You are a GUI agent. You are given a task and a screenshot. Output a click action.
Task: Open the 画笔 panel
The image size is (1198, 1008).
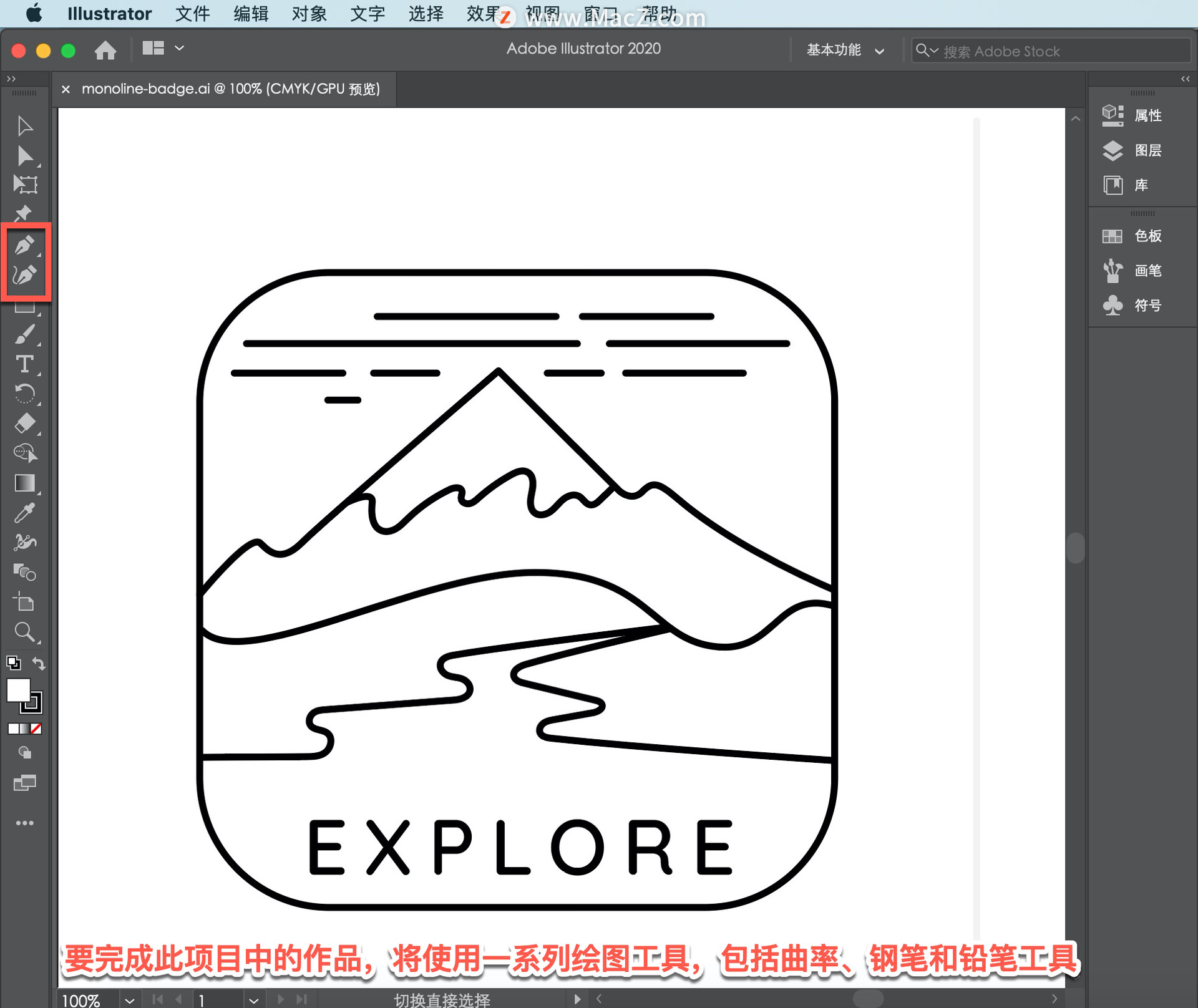click(1131, 271)
